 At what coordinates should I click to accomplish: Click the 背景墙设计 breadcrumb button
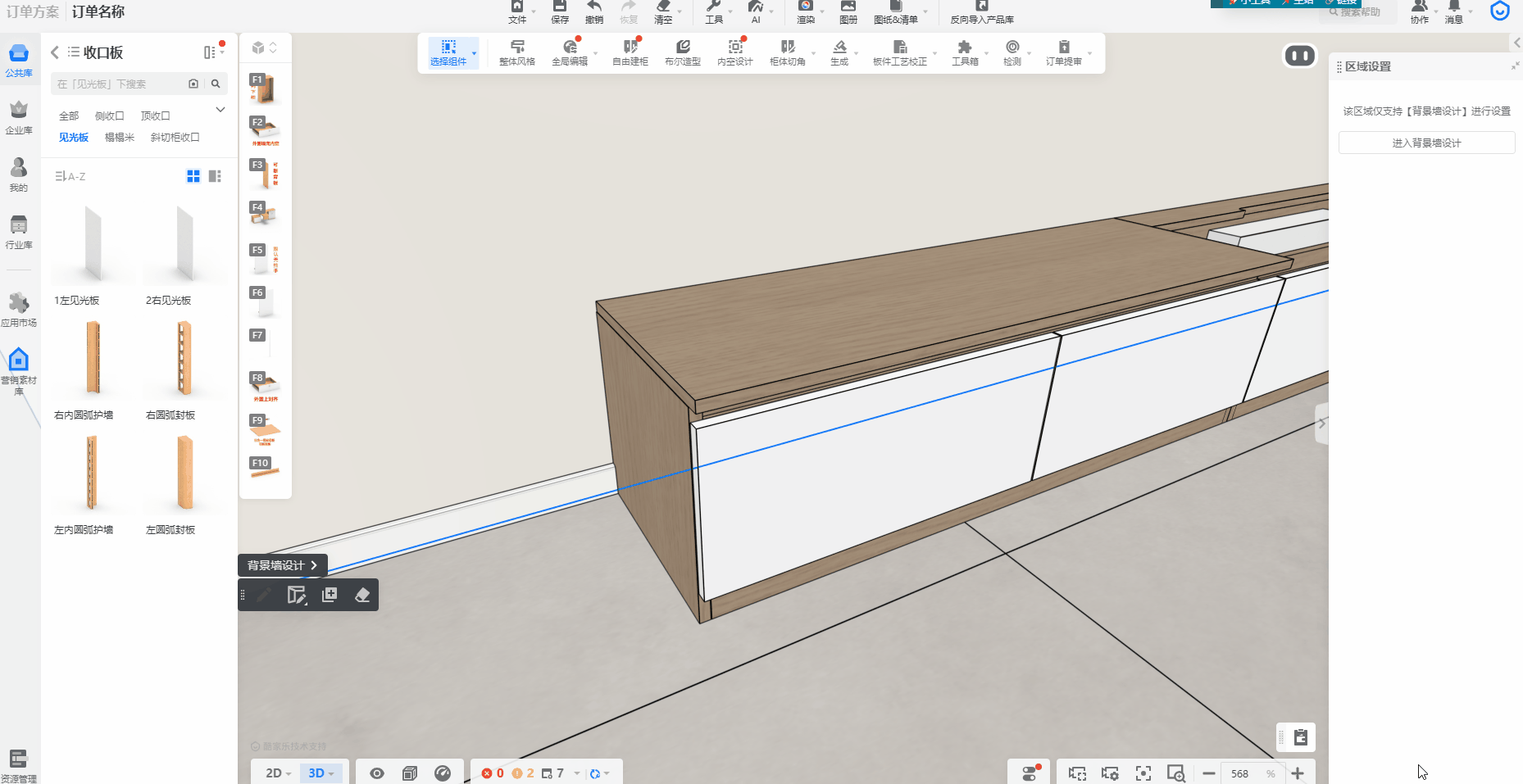click(282, 565)
